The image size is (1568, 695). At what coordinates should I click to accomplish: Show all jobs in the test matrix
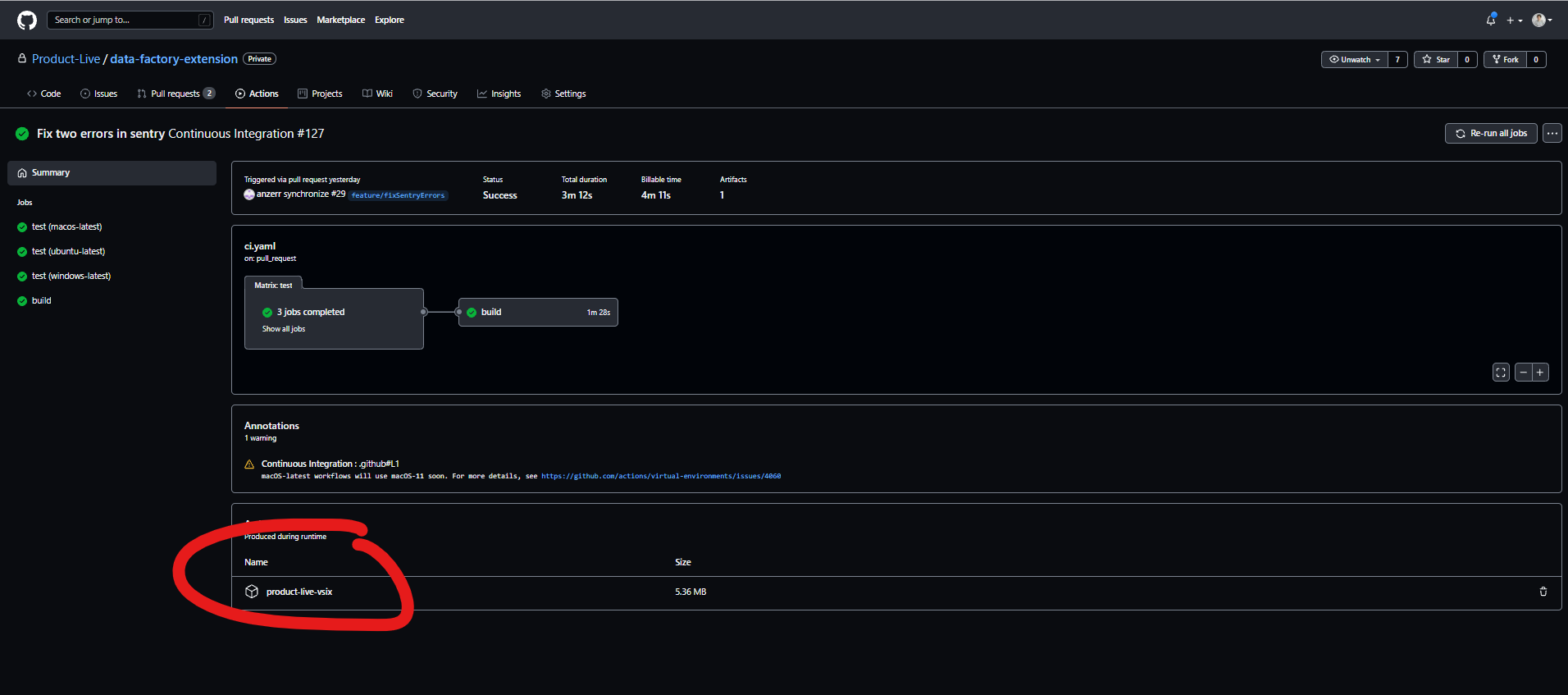point(284,329)
